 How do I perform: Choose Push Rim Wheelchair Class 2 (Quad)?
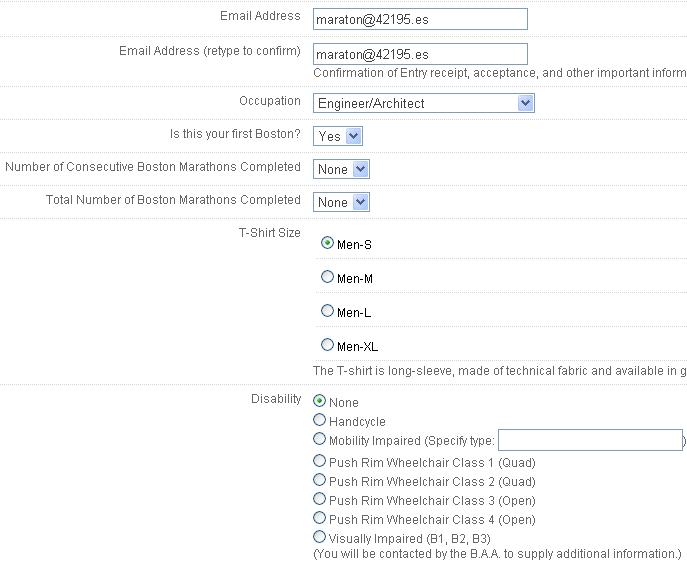pyautogui.click(x=320, y=480)
